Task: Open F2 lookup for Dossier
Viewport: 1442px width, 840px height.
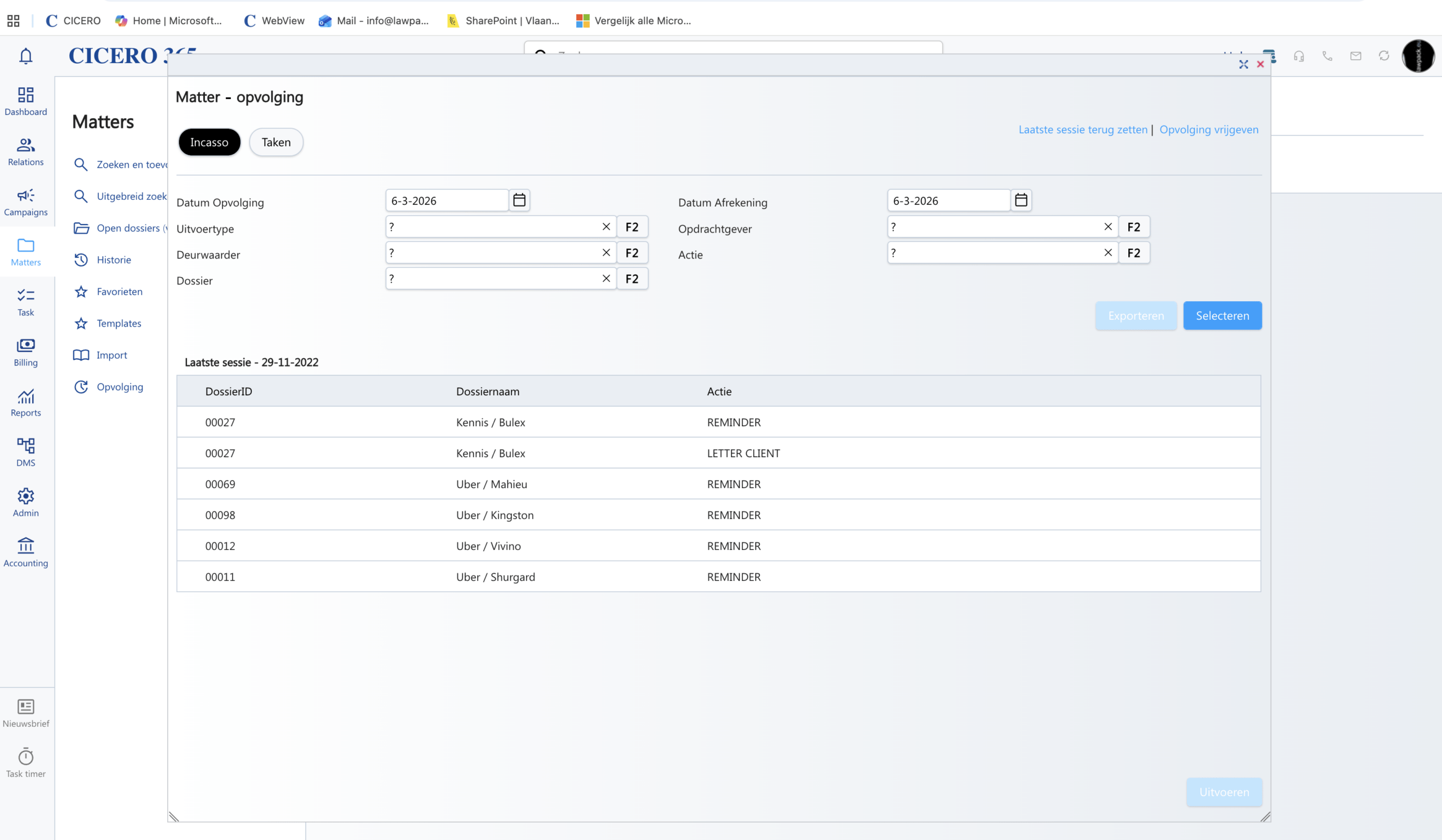Action: click(x=632, y=279)
